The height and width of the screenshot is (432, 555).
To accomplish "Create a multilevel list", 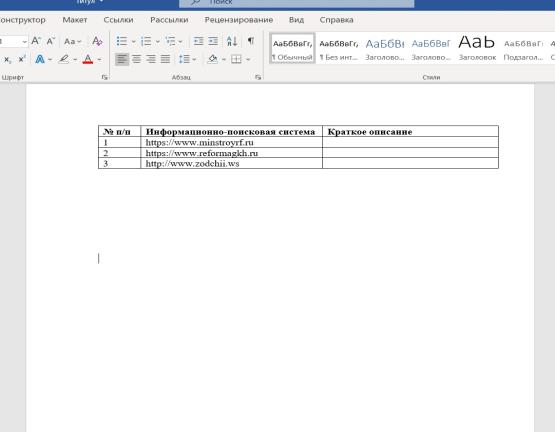I will pos(170,41).
